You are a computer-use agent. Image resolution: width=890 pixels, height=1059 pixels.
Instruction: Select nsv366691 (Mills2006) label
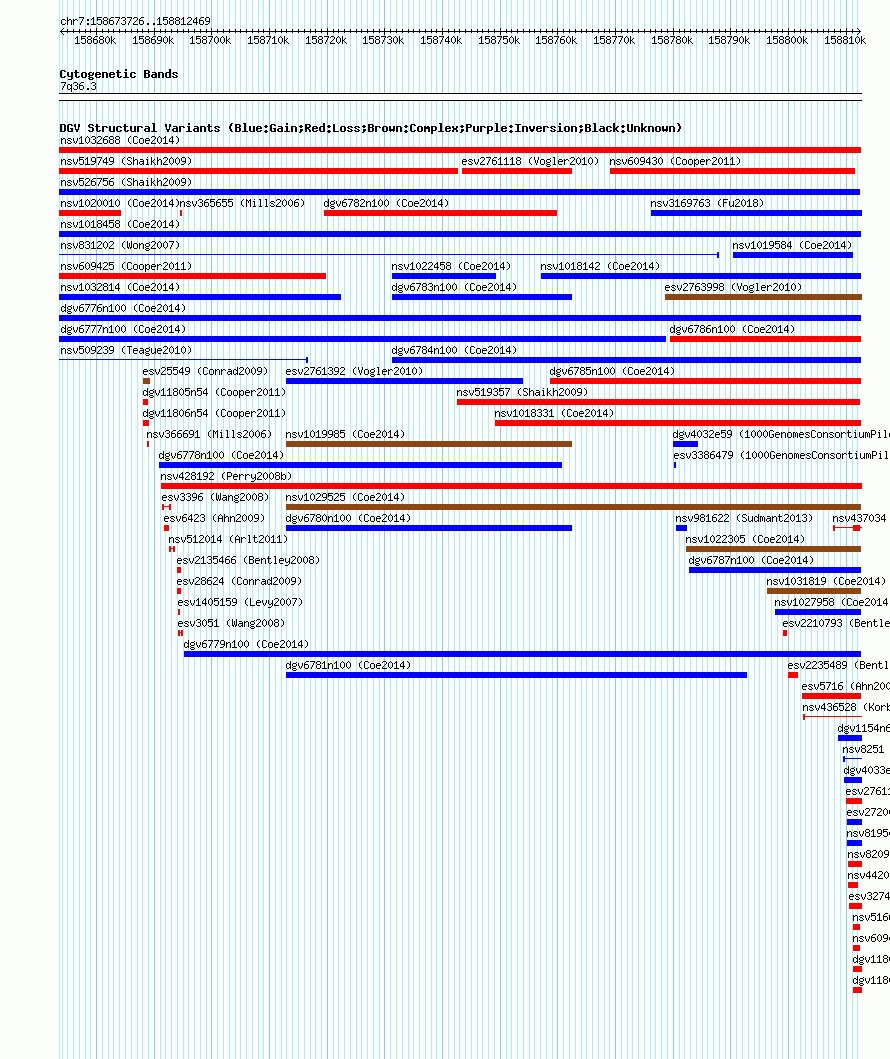[x=209, y=434]
